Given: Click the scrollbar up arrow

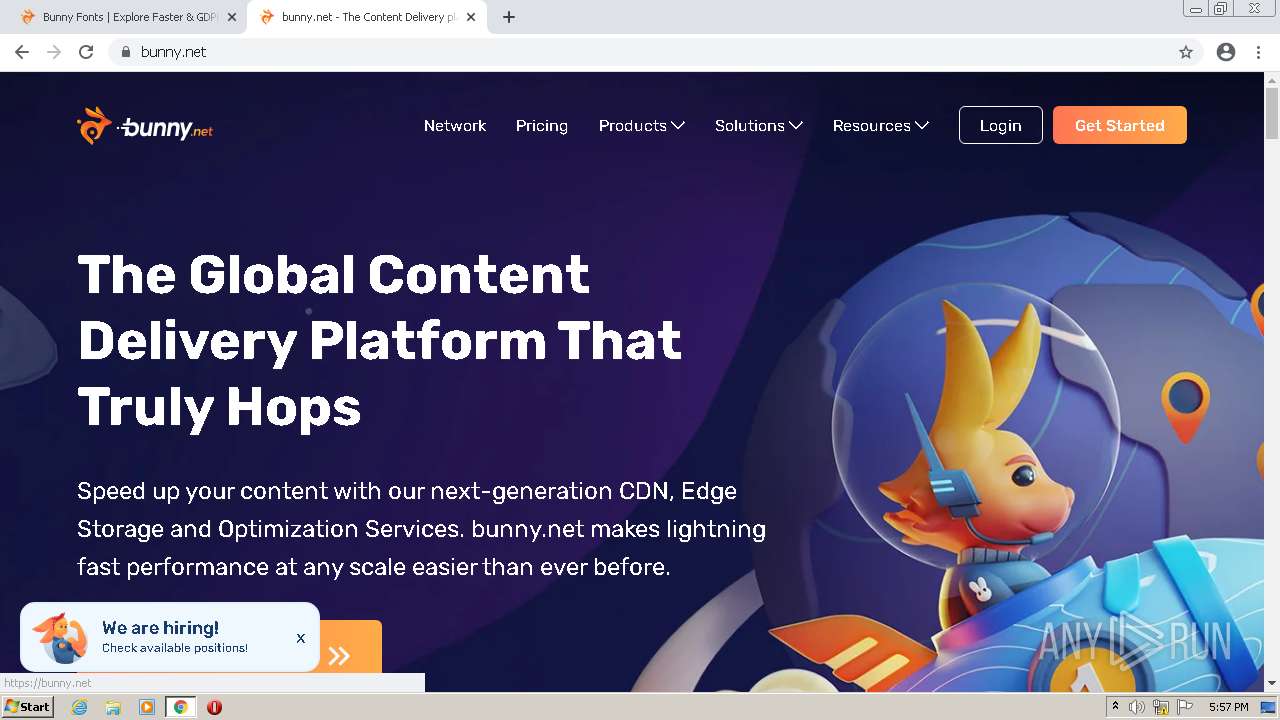Looking at the screenshot, I should pos(1272,79).
